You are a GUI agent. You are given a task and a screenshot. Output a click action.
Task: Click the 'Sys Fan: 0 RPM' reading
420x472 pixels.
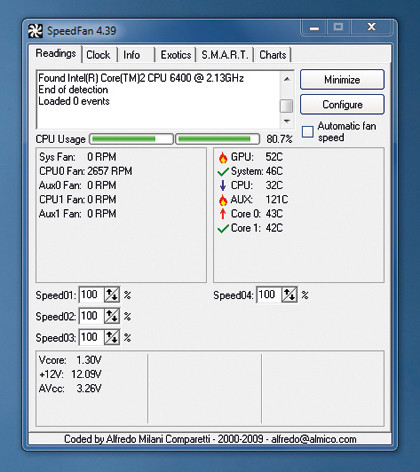78,157
